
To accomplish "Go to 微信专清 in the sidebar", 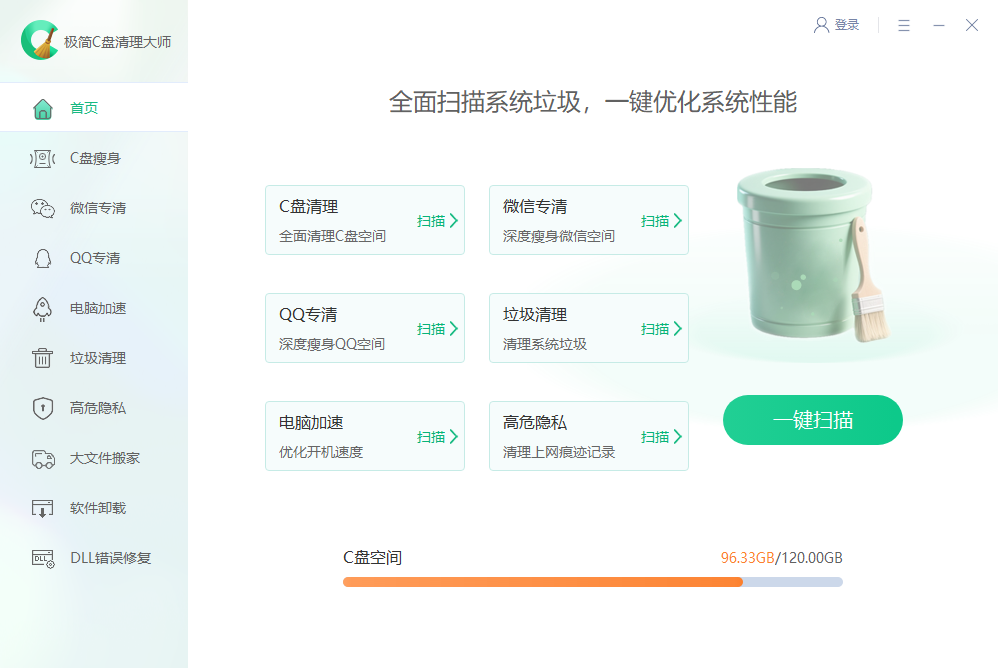I will 94,208.
